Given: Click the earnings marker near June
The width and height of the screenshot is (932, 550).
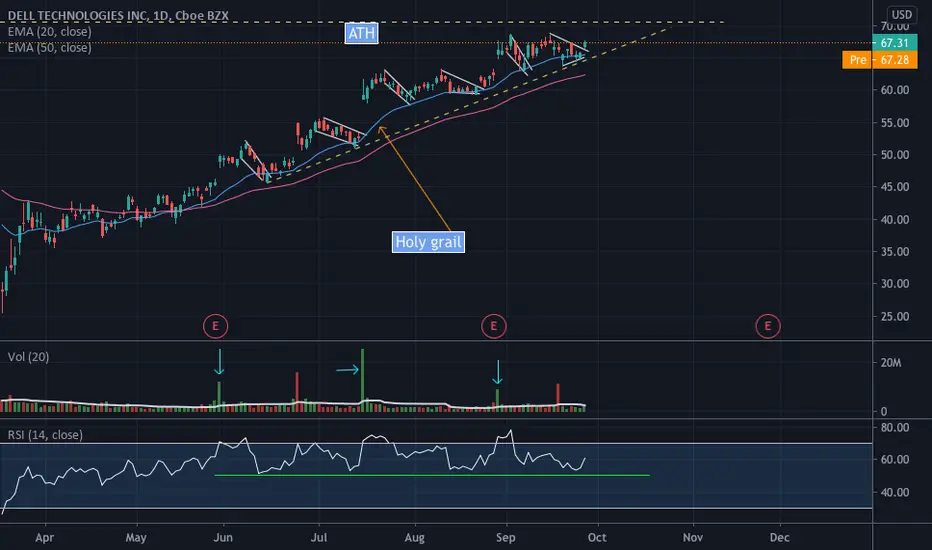Looking at the screenshot, I should click(215, 326).
